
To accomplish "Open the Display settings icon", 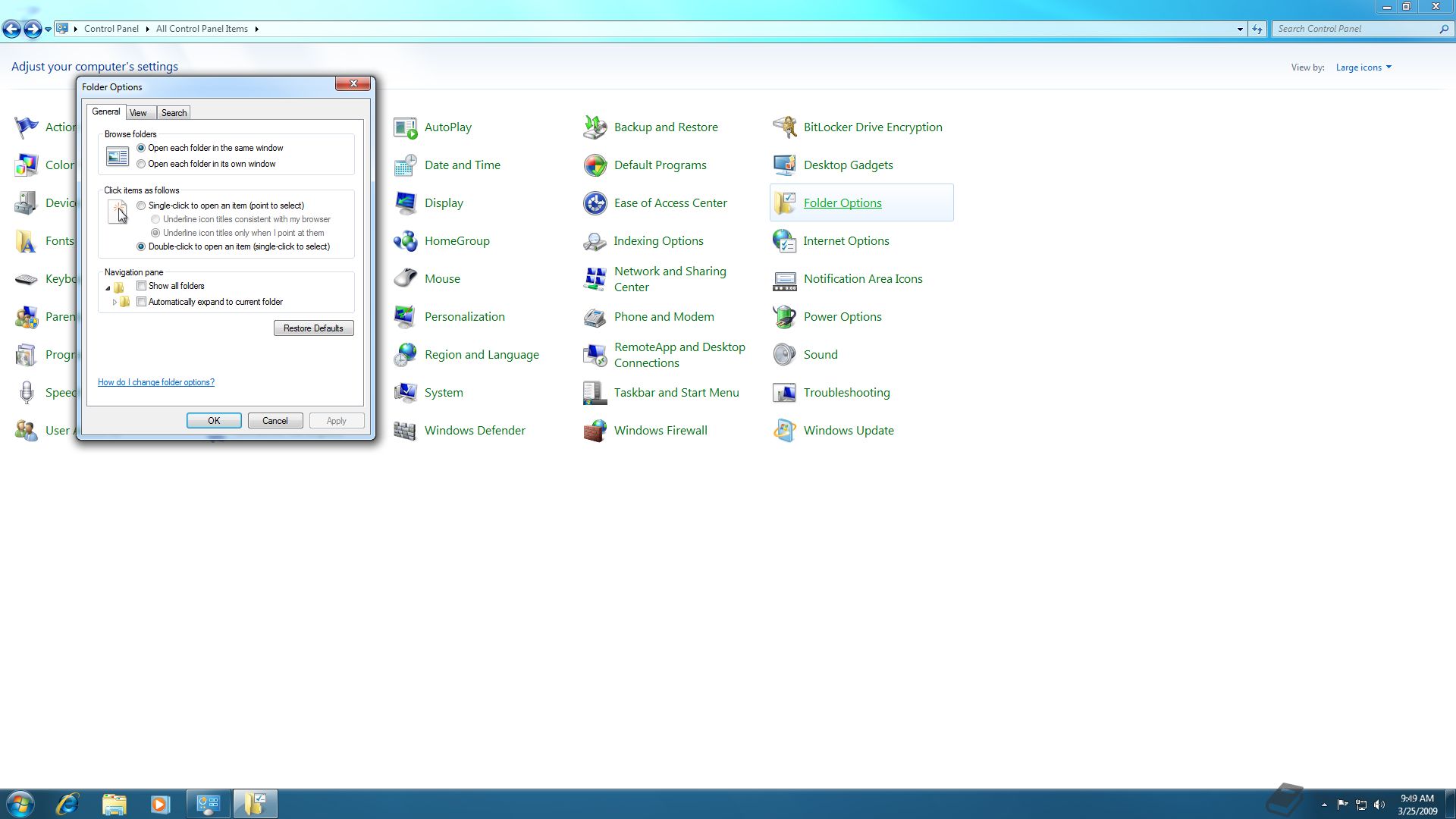I will click(406, 203).
